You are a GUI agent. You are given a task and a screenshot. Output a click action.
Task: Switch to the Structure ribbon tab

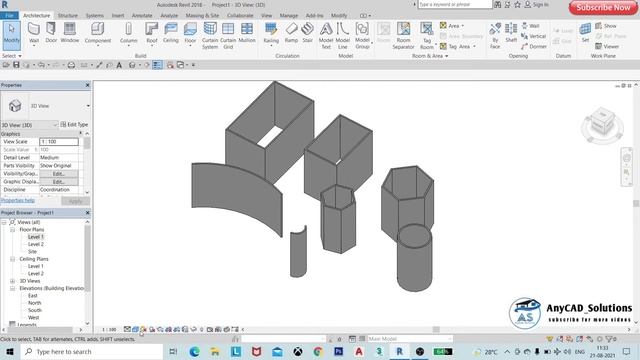tap(67, 16)
